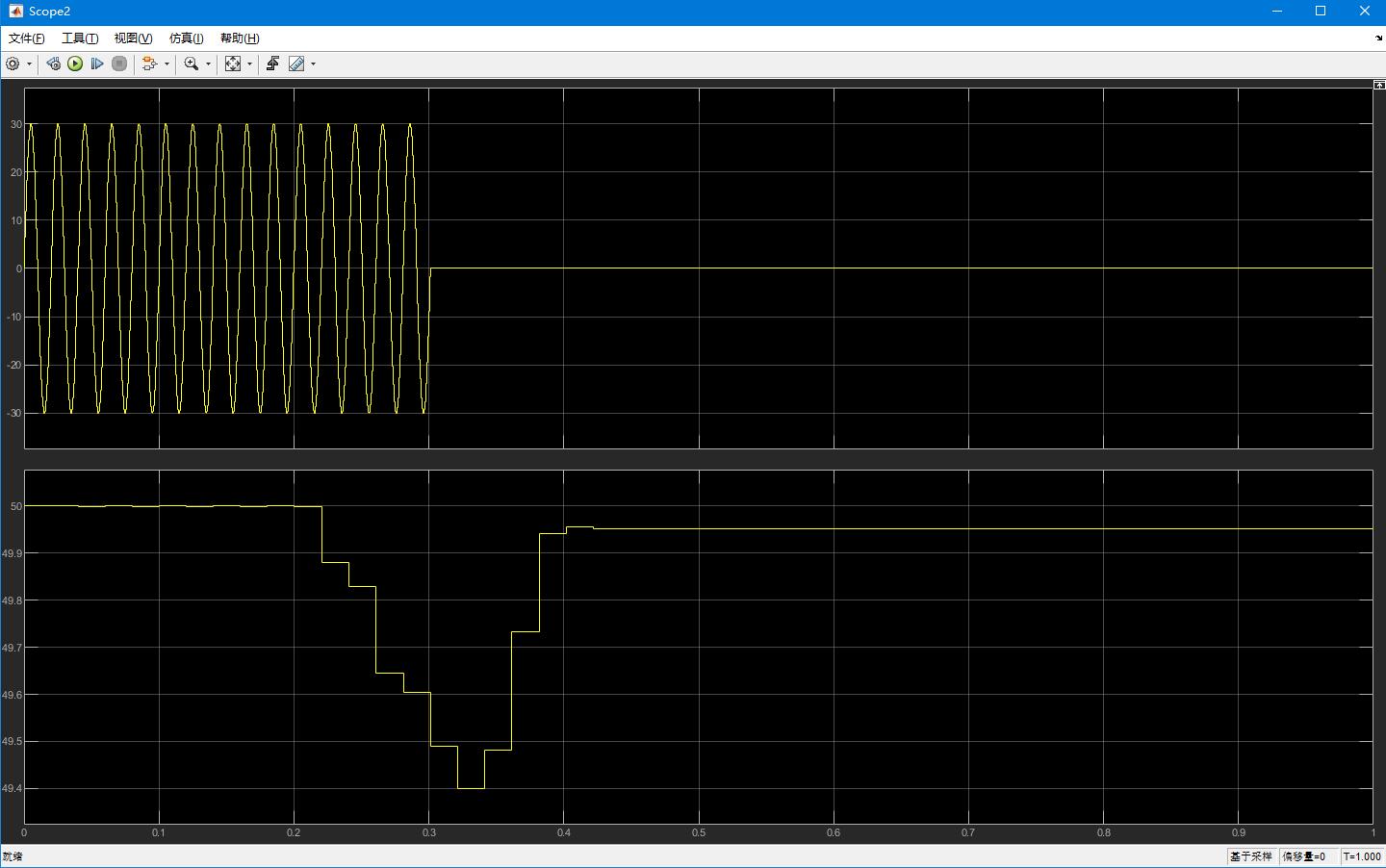The width and height of the screenshot is (1386, 868).
Task: Click the scale axes limits icon
Action: 233,64
